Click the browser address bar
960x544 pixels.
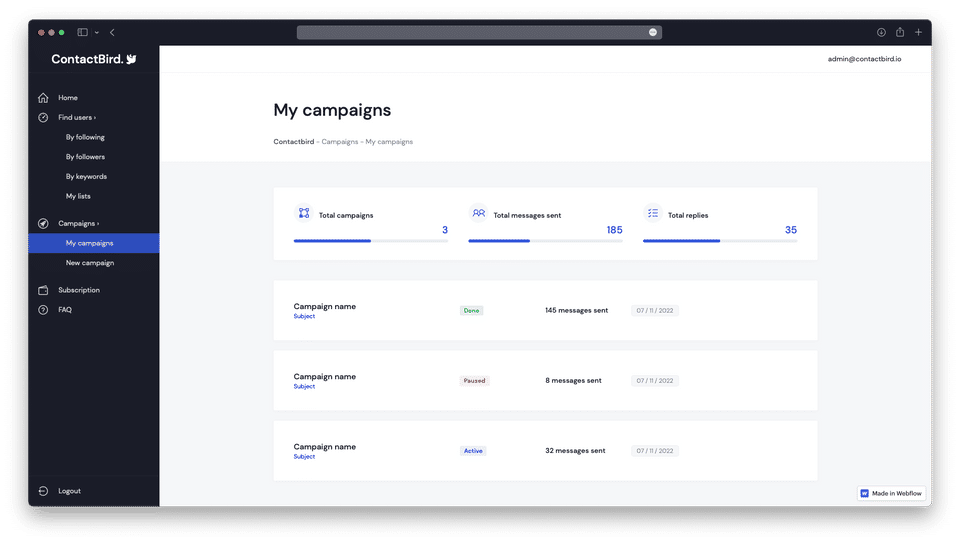pyautogui.click(x=479, y=32)
